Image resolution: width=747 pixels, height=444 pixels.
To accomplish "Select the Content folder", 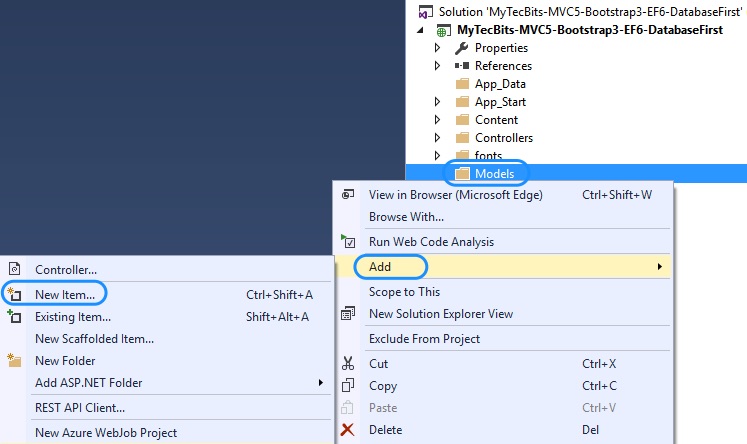I will pos(496,120).
